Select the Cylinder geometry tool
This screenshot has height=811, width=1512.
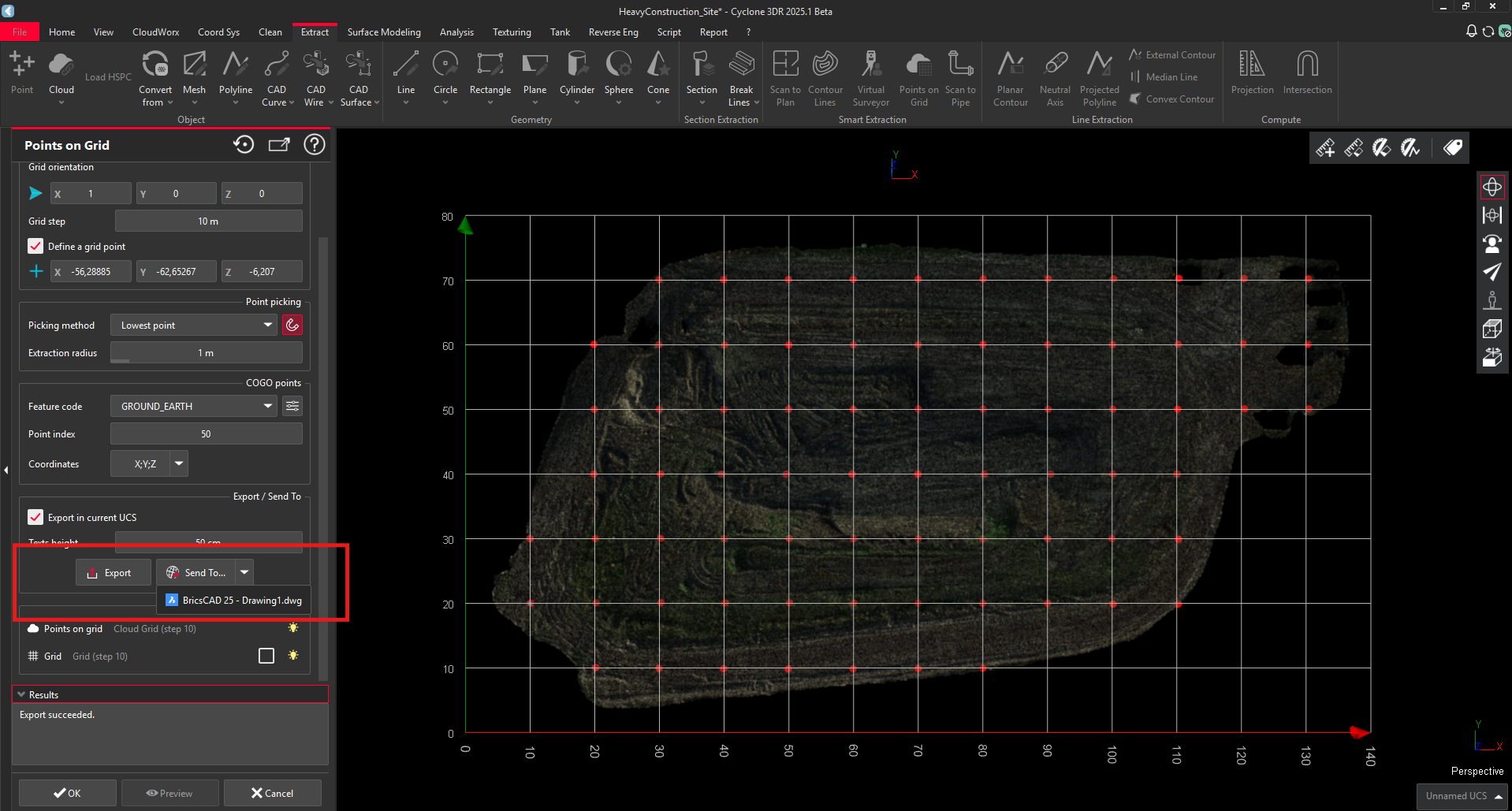(x=576, y=76)
